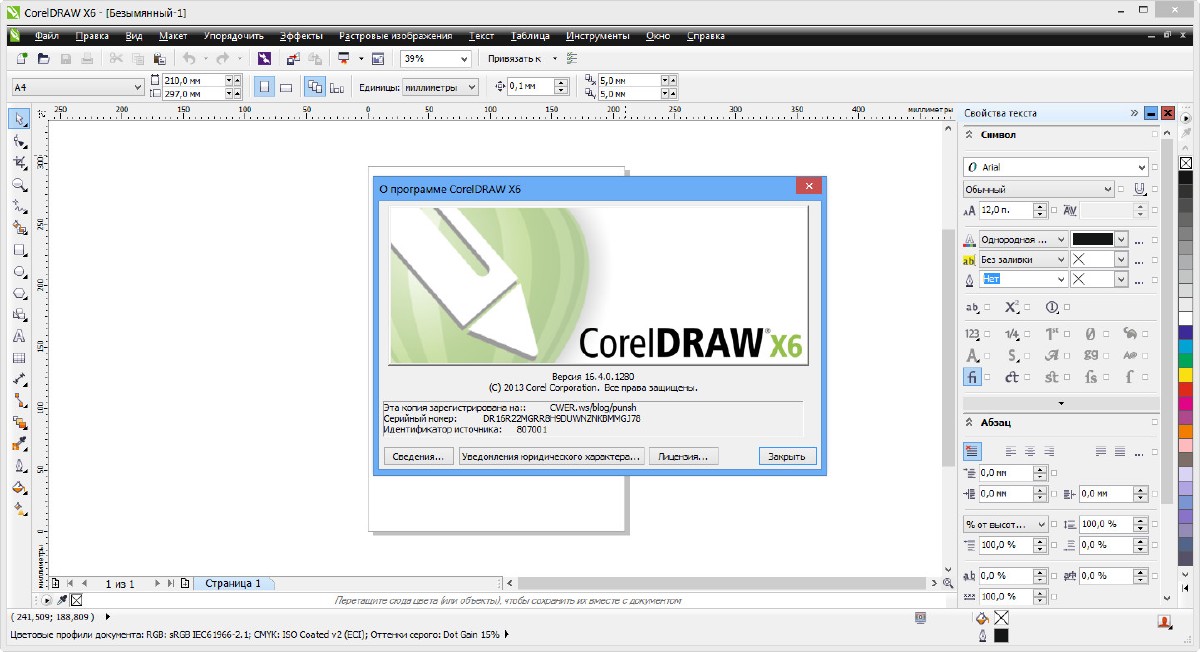Click the underline style icon
1200x652 pixels.
[1139, 189]
